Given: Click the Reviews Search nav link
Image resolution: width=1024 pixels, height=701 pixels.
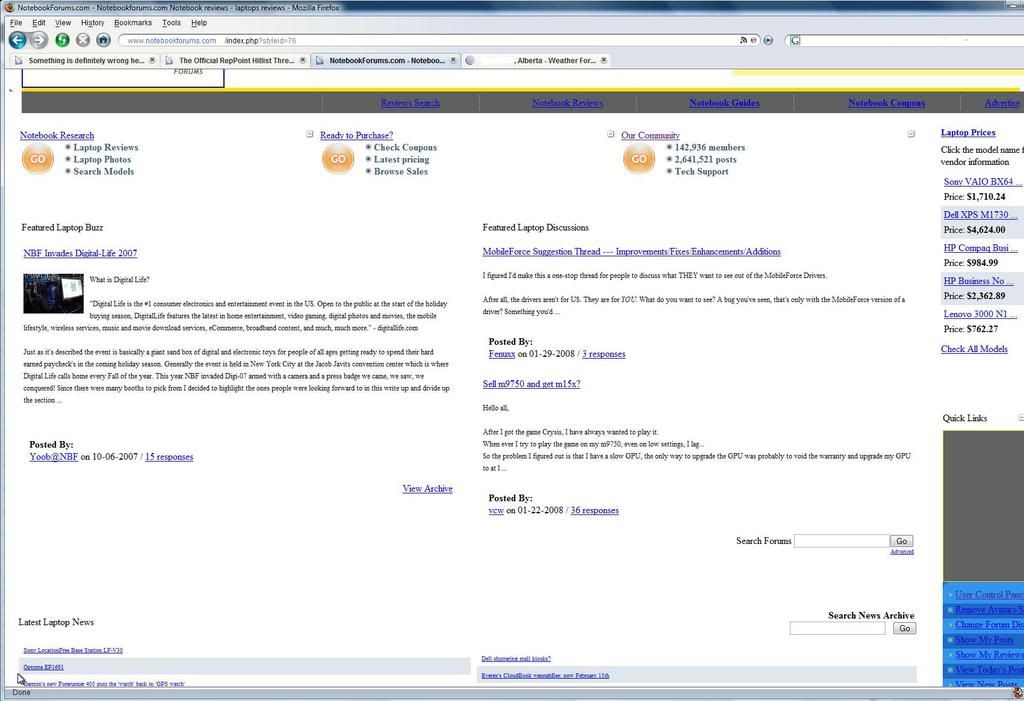Looking at the screenshot, I should point(410,103).
